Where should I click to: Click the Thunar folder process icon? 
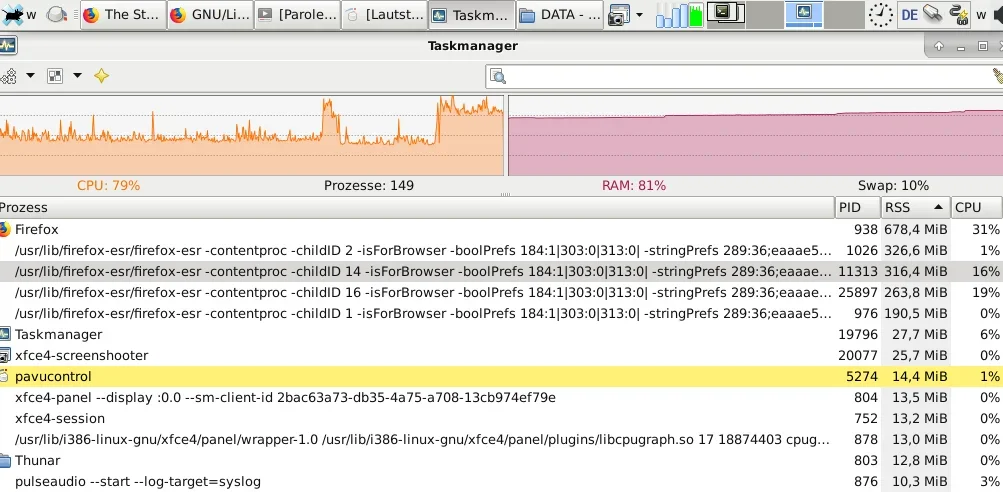[x=5, y=460]
